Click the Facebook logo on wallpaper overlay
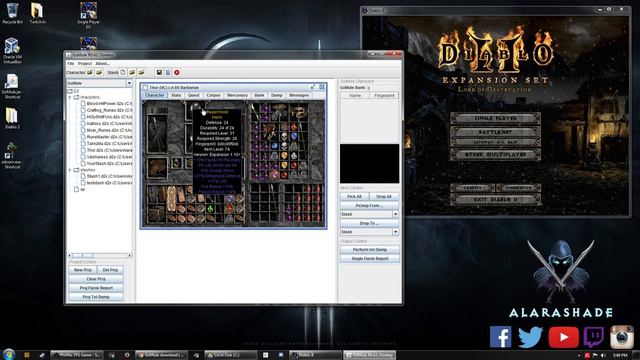Image resolution: width=640 pixels, height=360 pixels. (500, 337)
